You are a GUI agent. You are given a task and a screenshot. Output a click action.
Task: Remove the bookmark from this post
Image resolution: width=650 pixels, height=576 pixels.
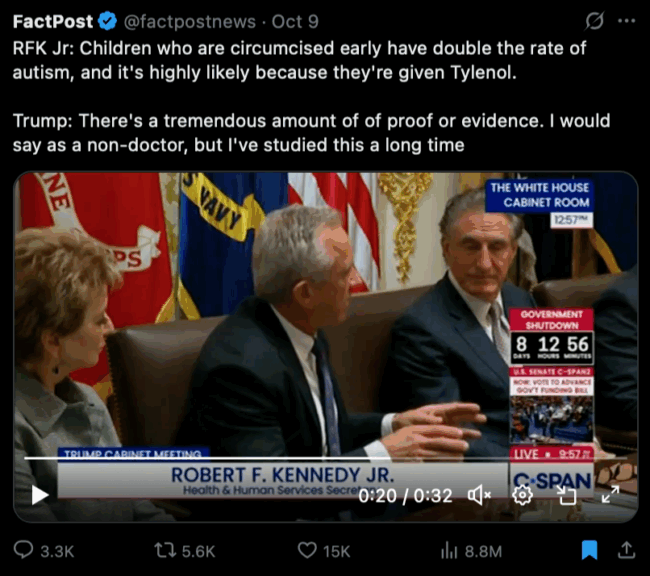(590, 550)
